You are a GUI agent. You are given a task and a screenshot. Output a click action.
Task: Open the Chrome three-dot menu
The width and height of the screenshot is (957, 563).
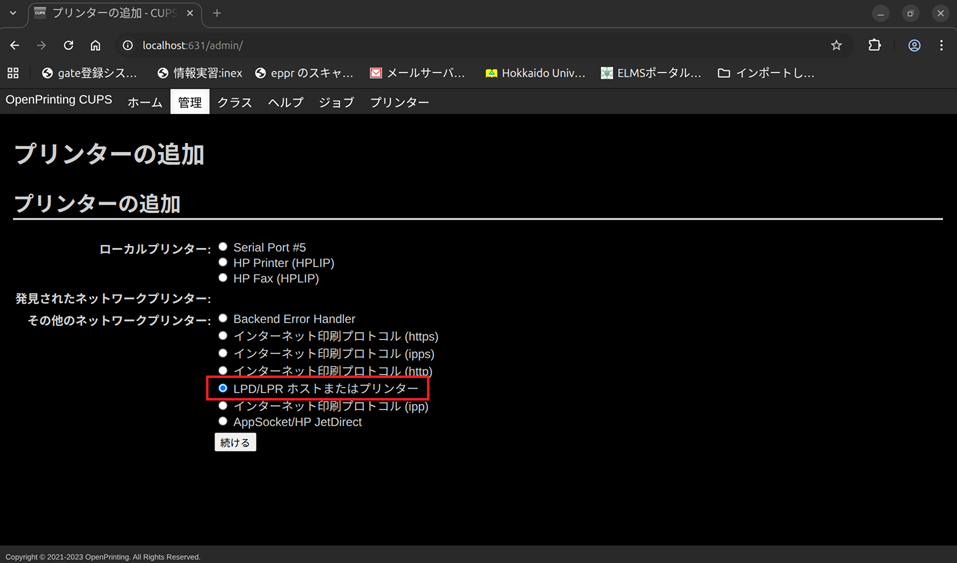[941, 45]
